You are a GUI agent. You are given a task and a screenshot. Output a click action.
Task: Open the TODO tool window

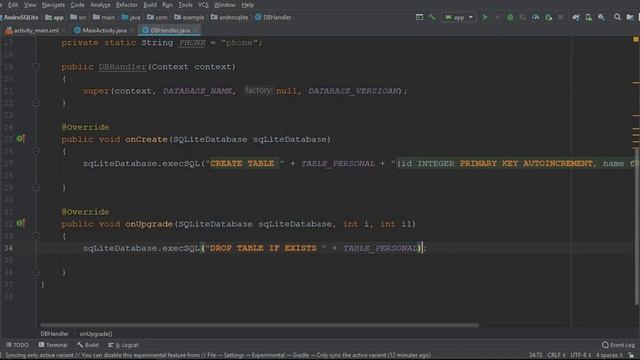17,345
